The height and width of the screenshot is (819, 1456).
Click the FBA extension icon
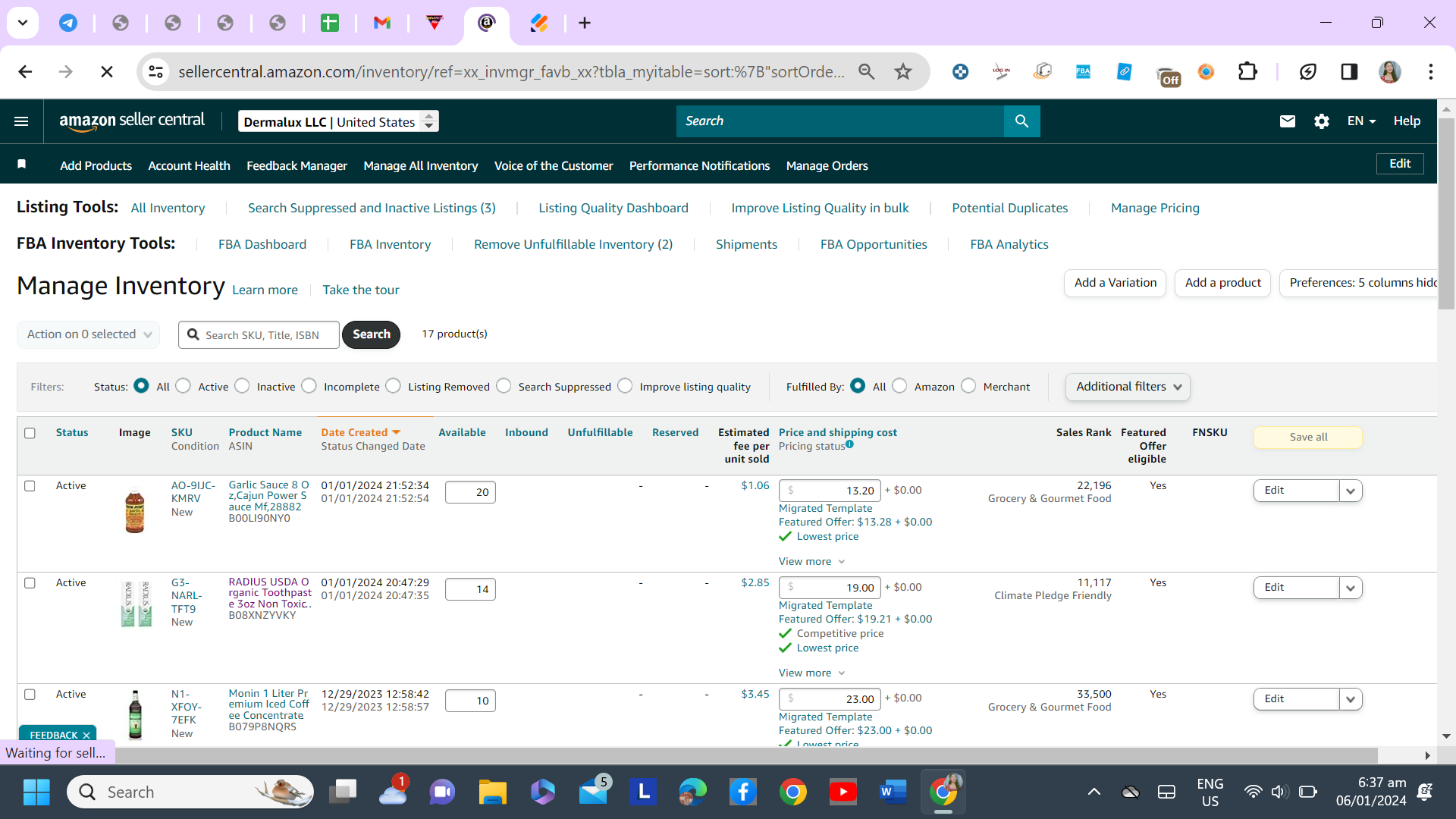(x=1083, y=72)
